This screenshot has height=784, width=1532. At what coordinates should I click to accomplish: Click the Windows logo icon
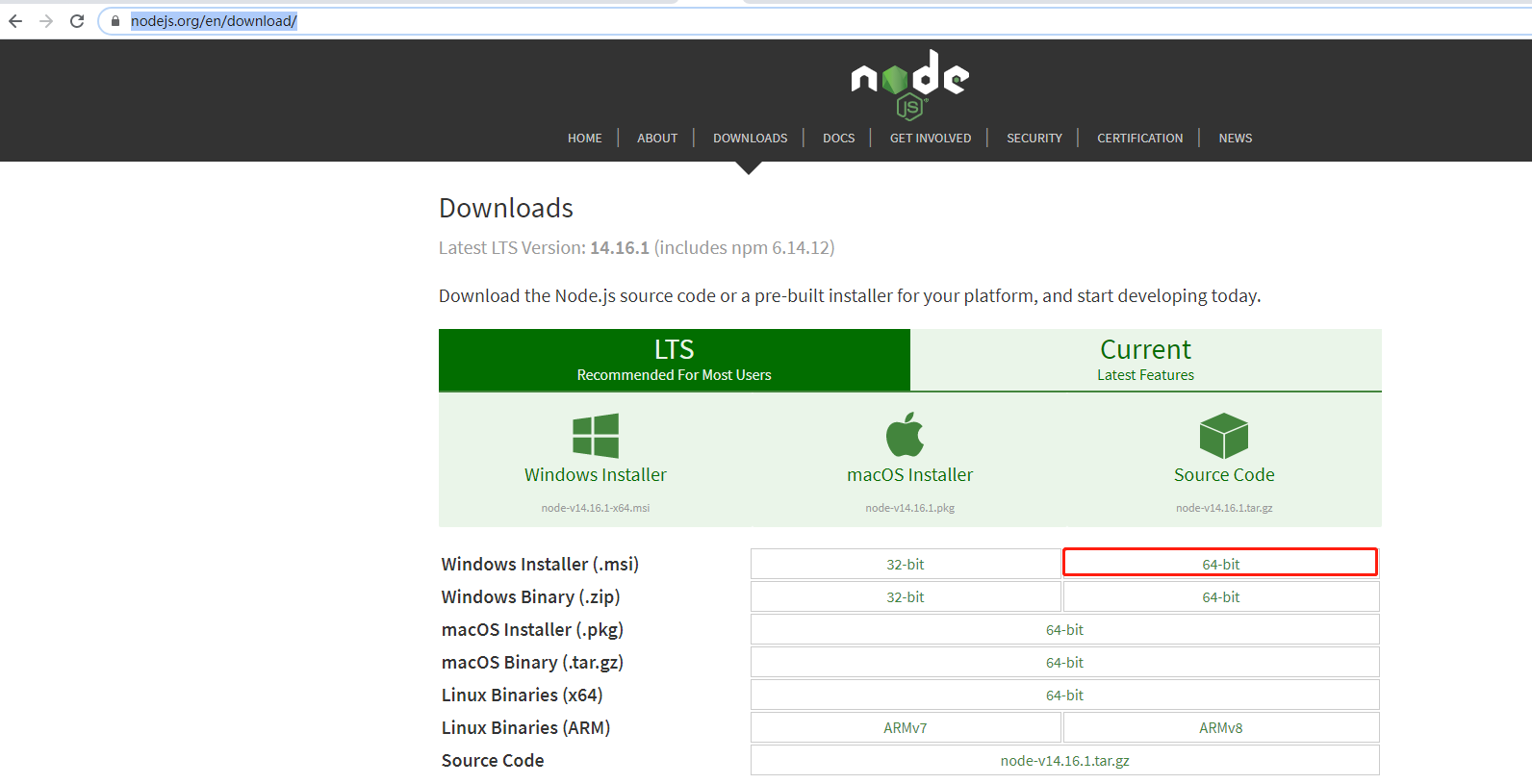[596, 436]
